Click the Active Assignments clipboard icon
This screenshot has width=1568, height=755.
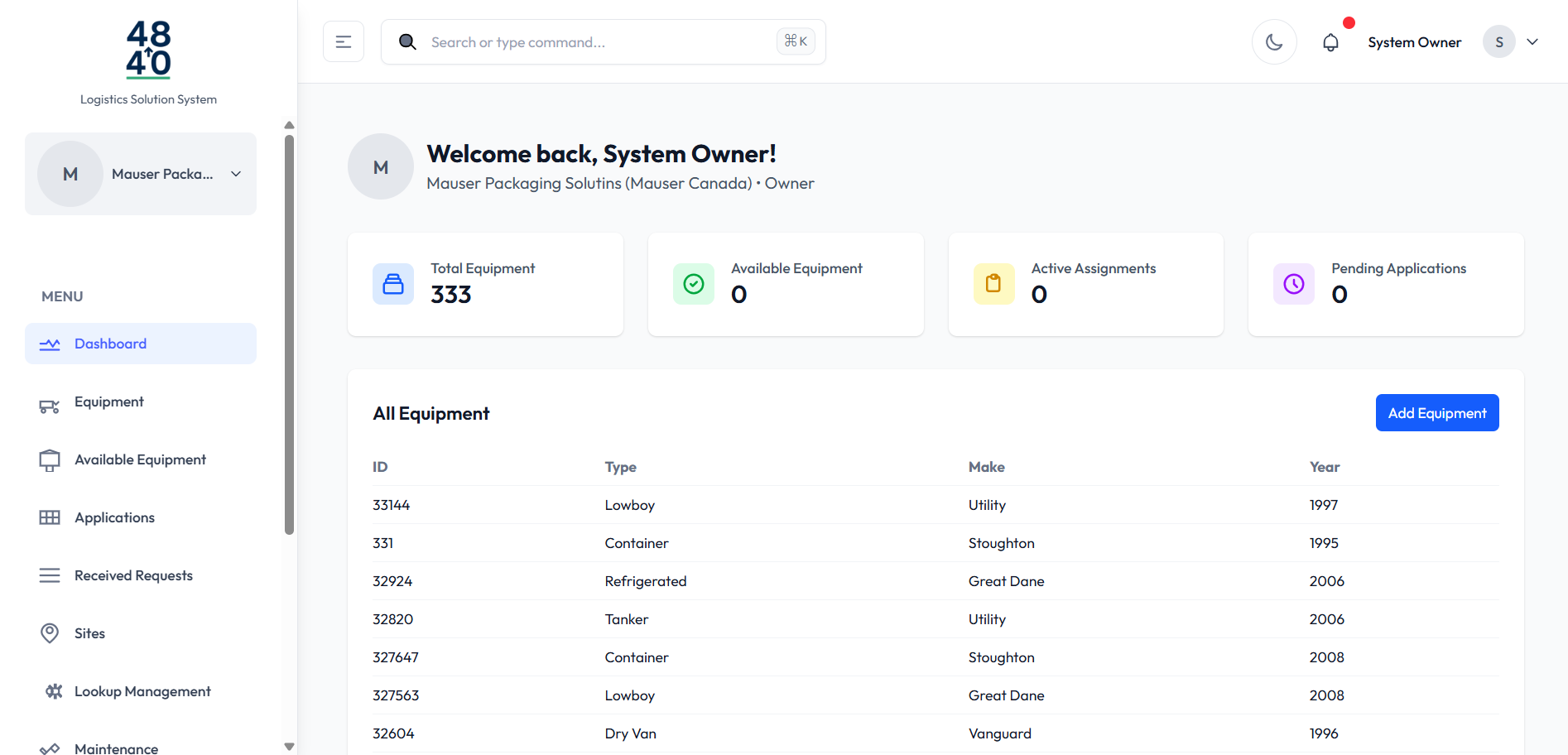(x=993, y=284)
